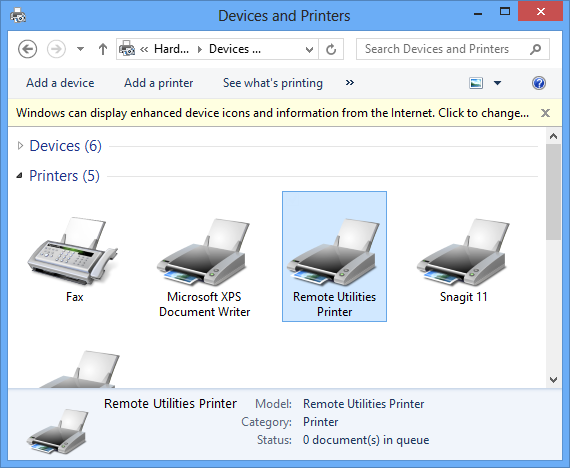Select the Remote Utilities Printer icon
The width and height of the screenshot is (570, 468).
coord(334,252)
